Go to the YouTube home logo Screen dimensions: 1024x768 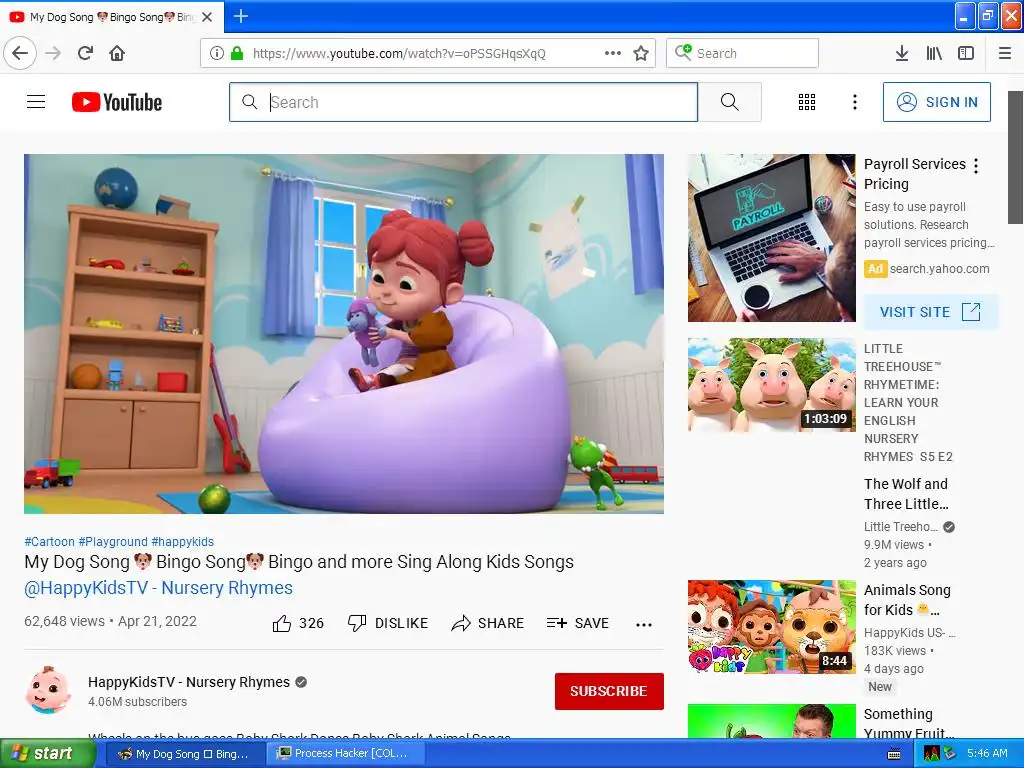pyautogui.click(x=117, y=102)
